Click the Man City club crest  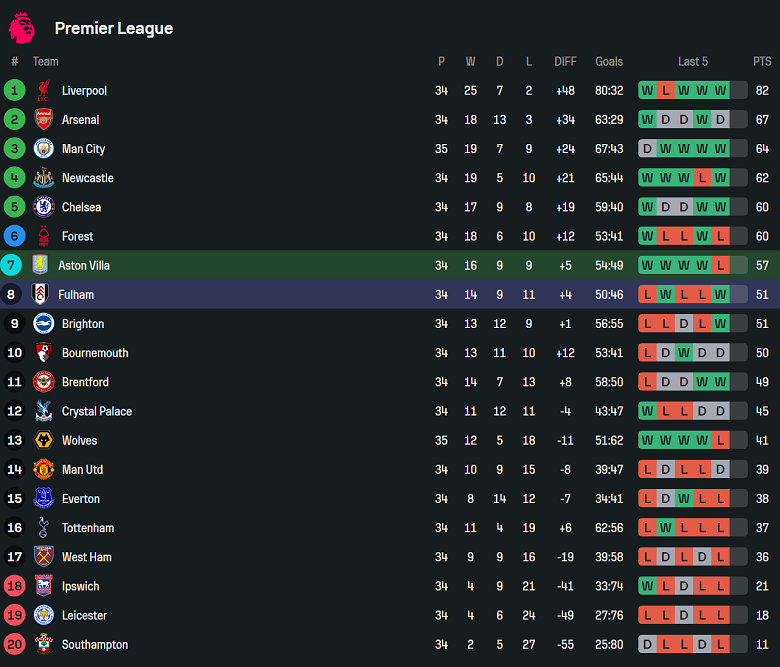[x=43, y=149]
